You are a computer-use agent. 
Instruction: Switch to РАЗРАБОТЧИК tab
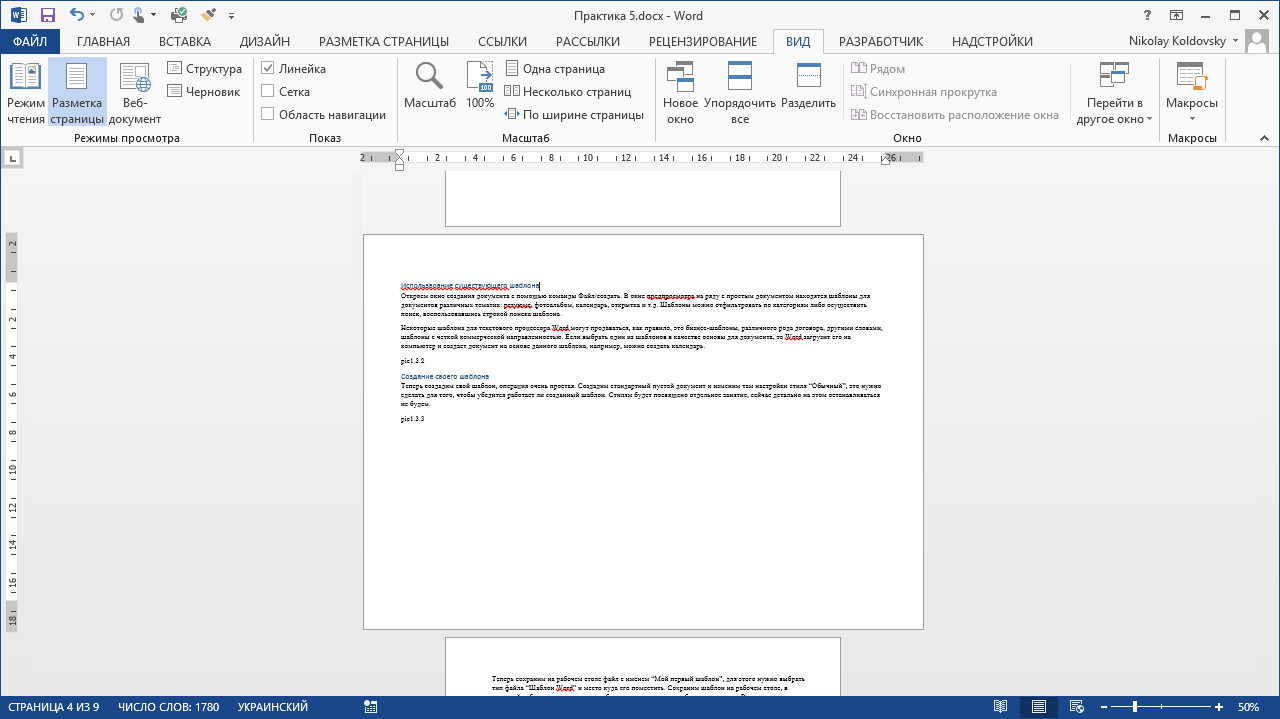(x=881, y=42)
